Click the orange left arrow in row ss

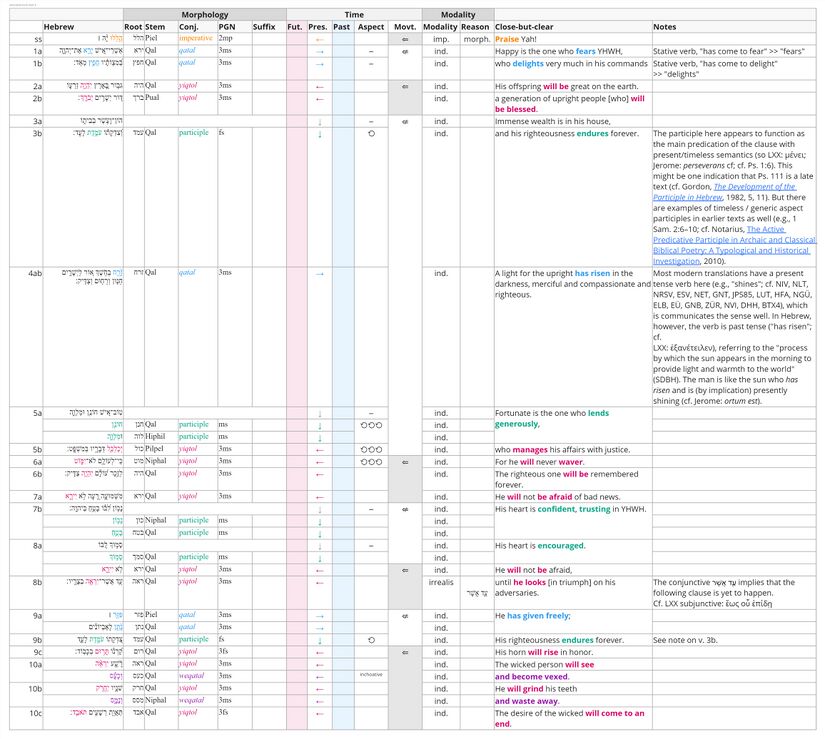click(x=319, y=38)
